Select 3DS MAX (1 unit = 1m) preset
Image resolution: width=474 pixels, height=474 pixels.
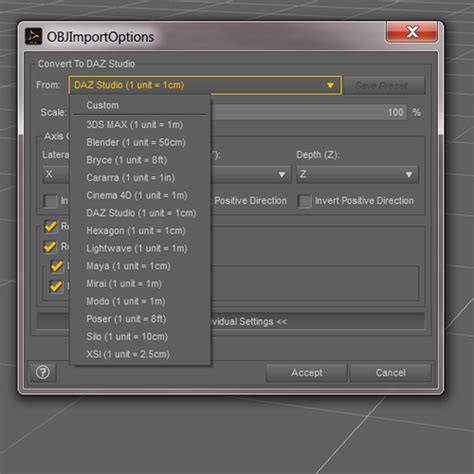point(140,125)
